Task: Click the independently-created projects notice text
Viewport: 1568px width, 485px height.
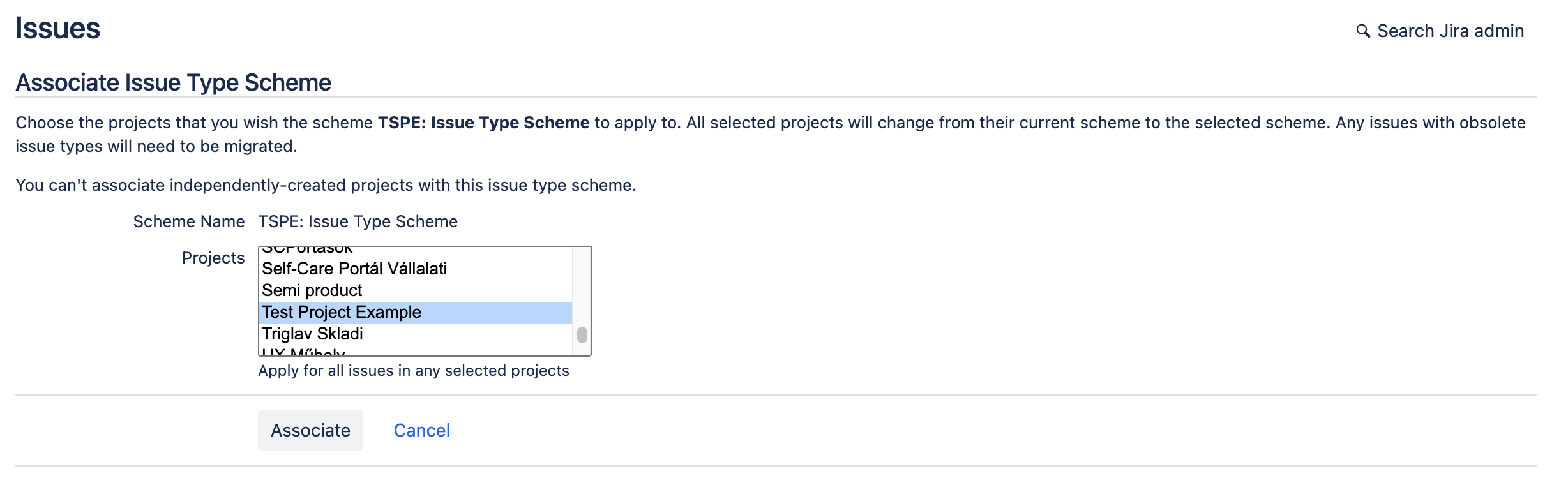Action: (x=326, y=185)
